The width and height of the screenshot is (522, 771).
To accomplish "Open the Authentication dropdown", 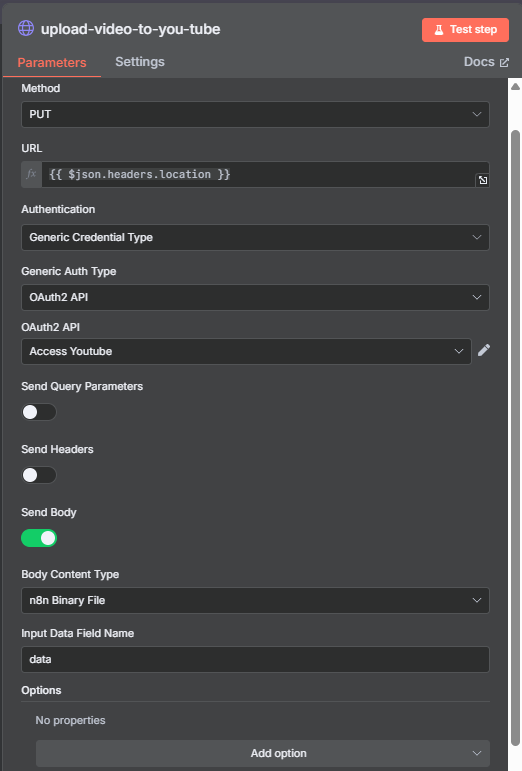I will (255, 237).
